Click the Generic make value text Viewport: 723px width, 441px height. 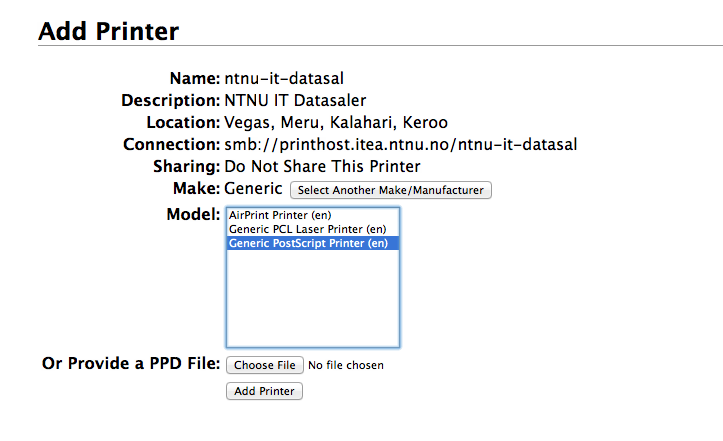tap(253, 189)
